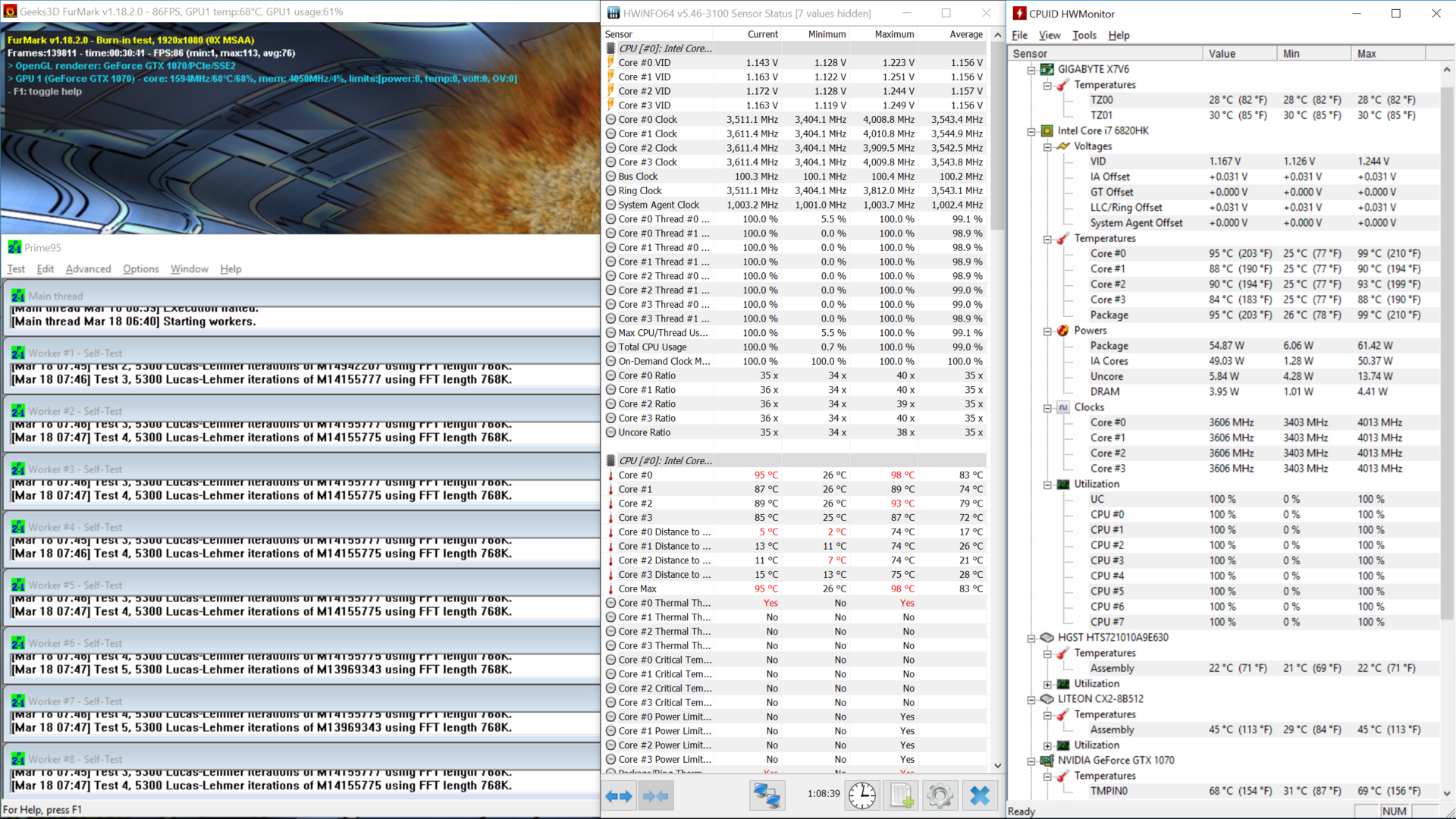This screenshot has width=1456, height=819.
Task: Click HWiNFO clock reset timer icon
Action: point(861,795)
